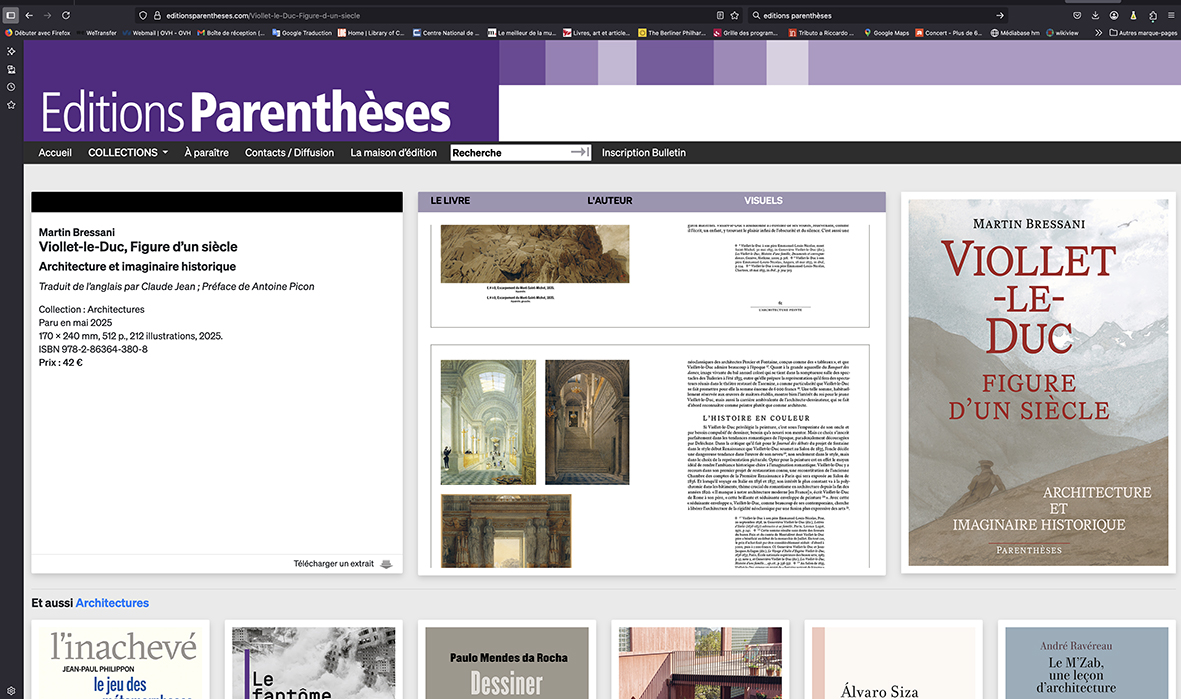Switch to the LE LIVRE tab
The image size is (1181, 699).
pos(450,200)
